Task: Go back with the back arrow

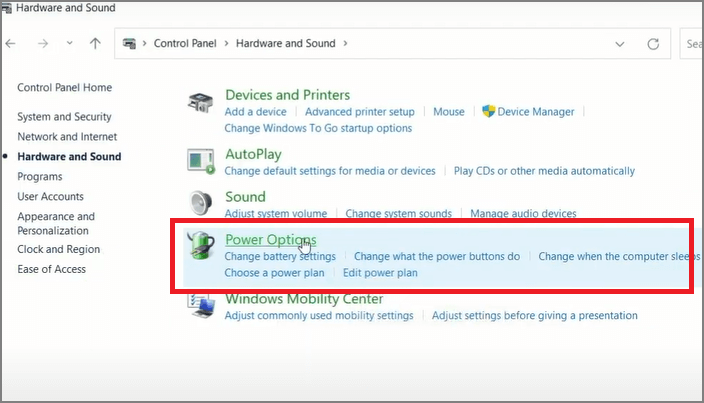Action: point(10,44)
